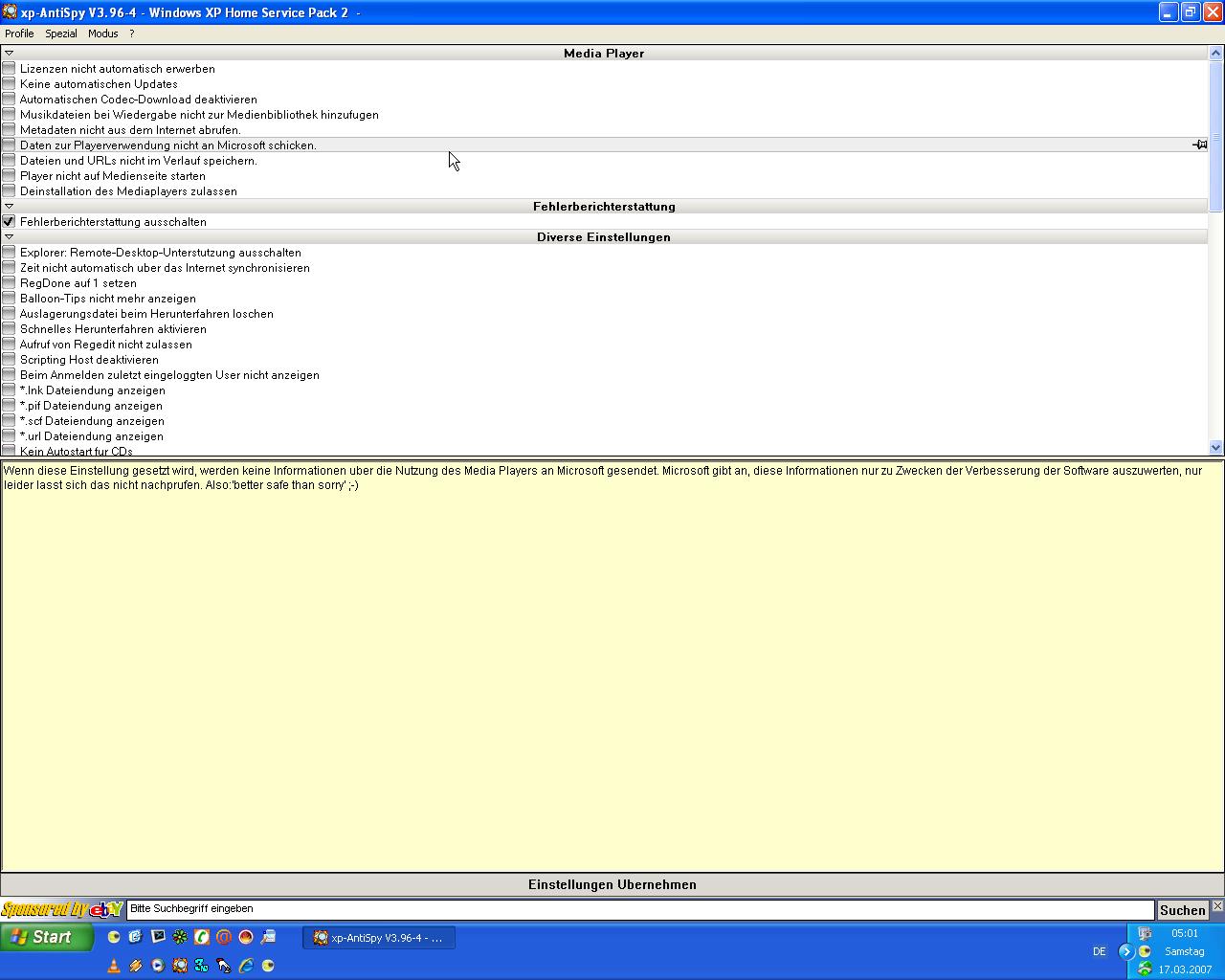Close the eBay search bar with X
This screenshot has width=1225, height=980.
point(1217,905)
